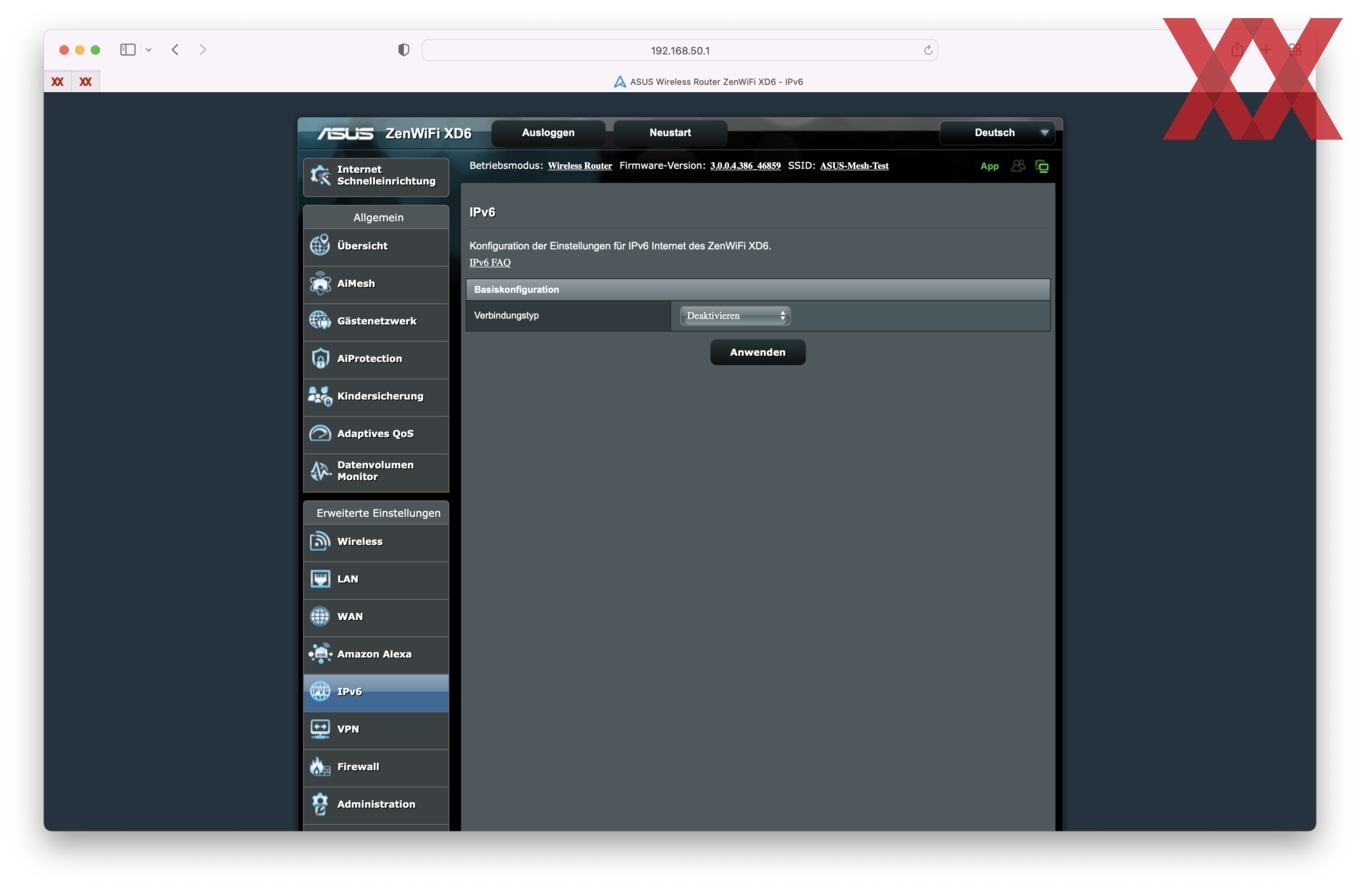The image size is (1360, 889).
Task: Click the Neustart button
Action: (670, 133)
